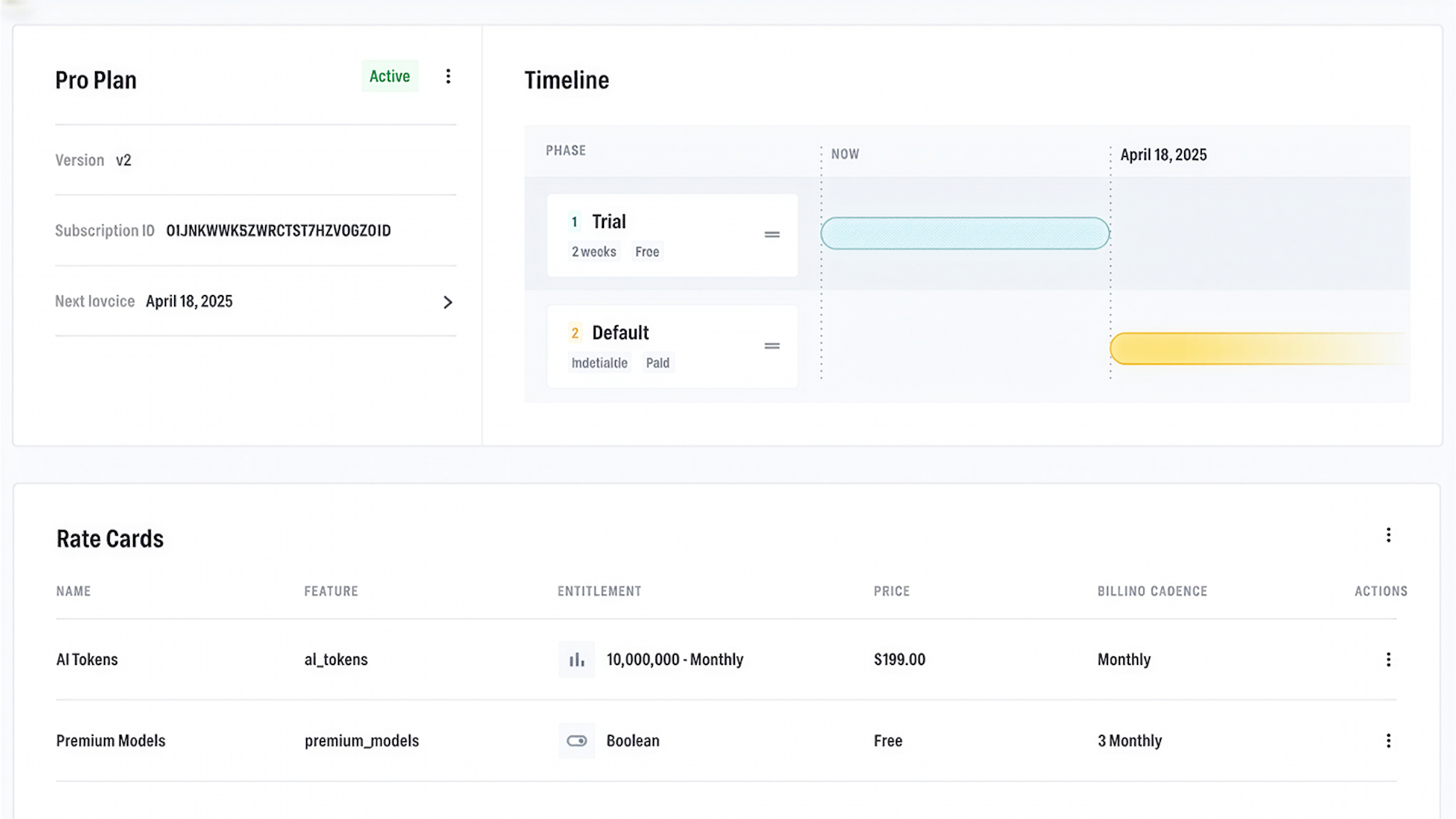Sort by Name column header
Image resolution: width=1456 pixels, height=819 pixels.
(x=73, y=591)
